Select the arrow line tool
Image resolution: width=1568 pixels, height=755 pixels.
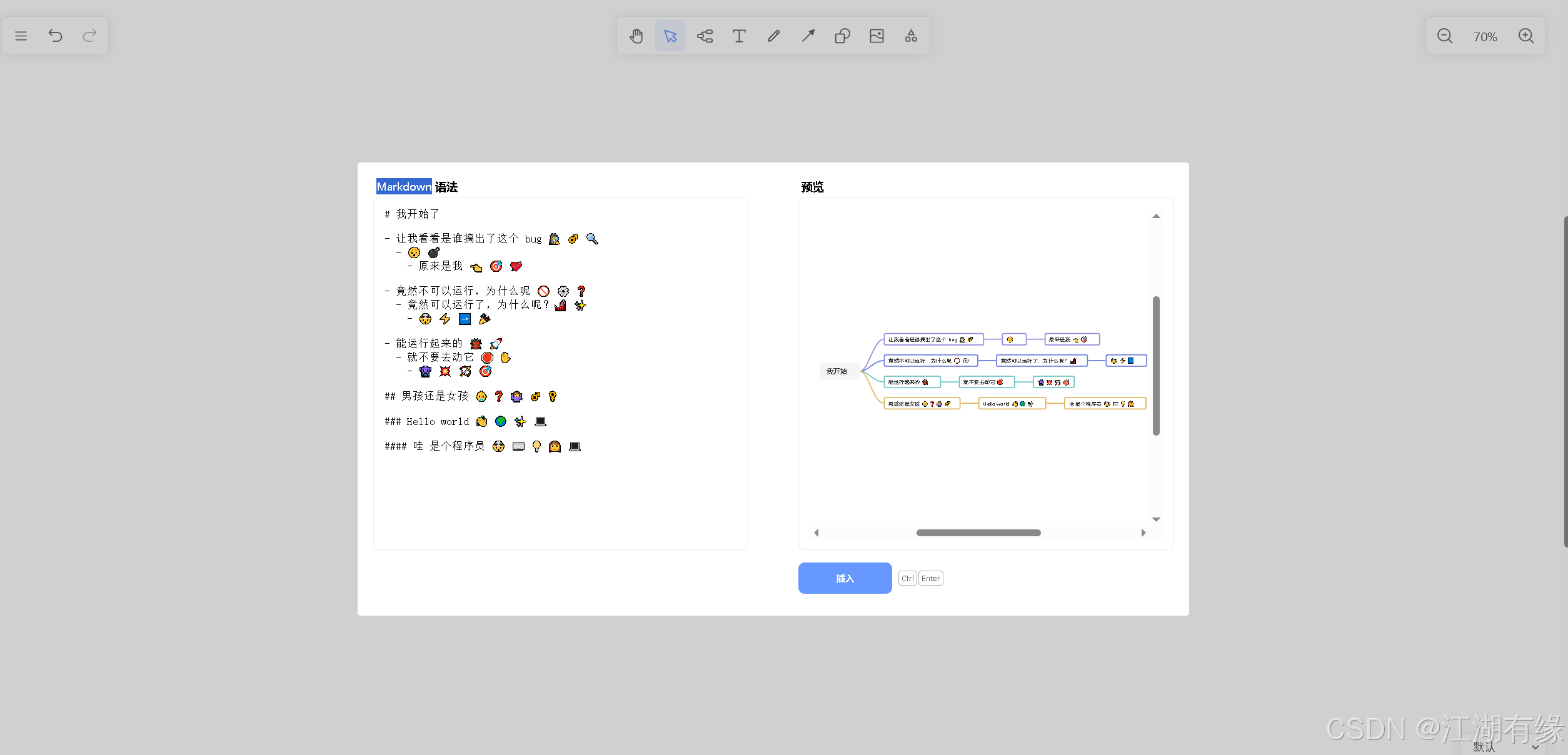click(808, 36)
